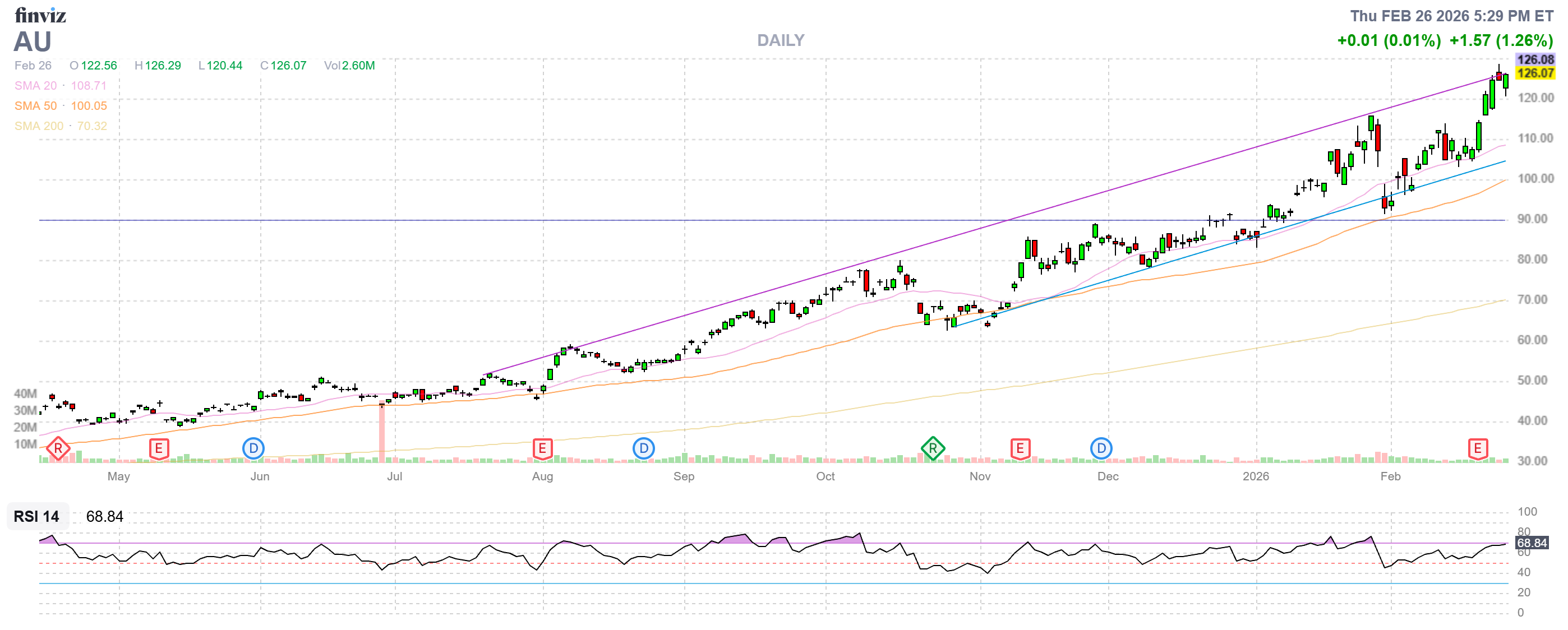
Task: Click the yellow 126.07 price tag
Action: coord(1534,73)
